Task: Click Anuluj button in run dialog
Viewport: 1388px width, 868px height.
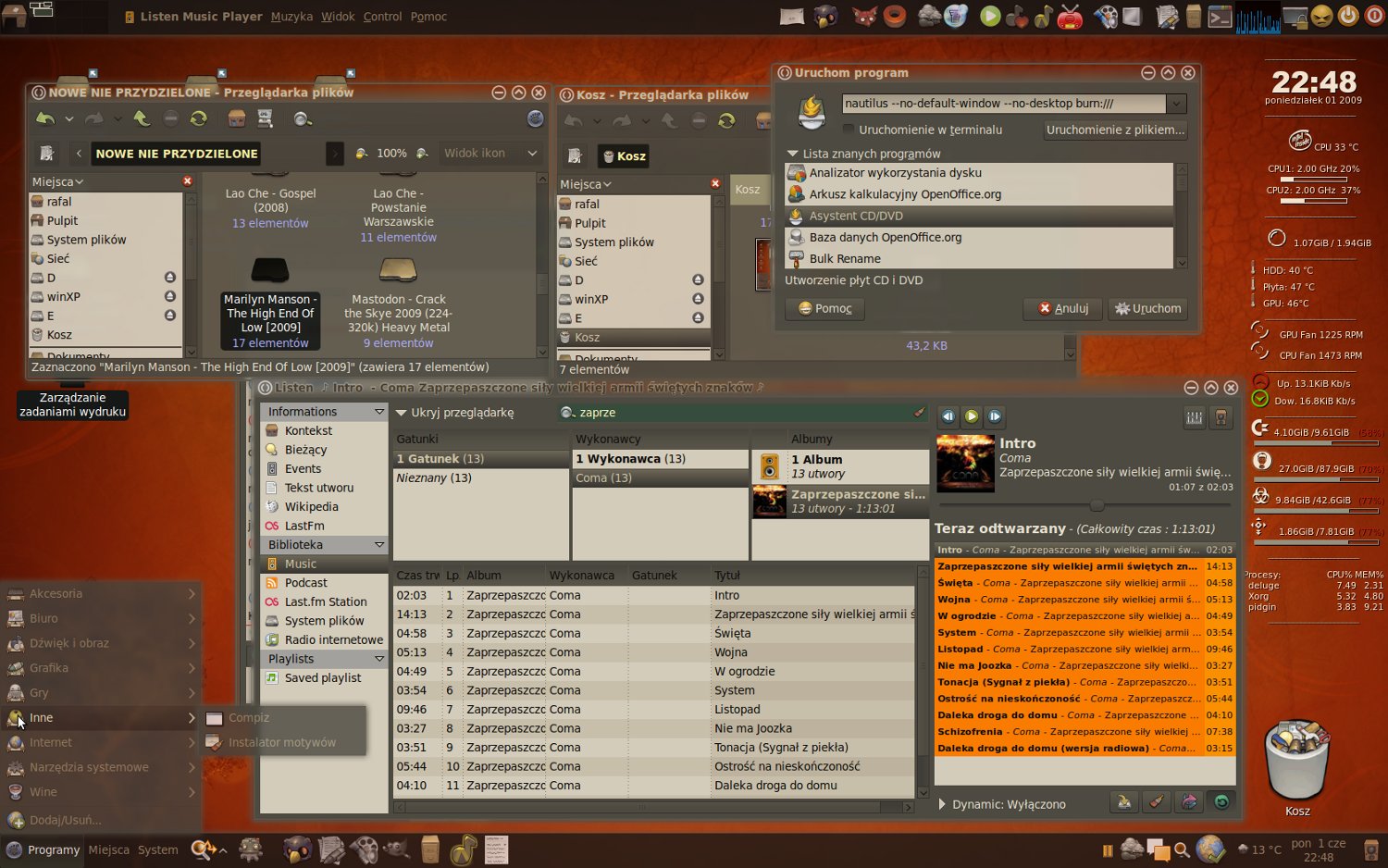Action: point(1062,308)
